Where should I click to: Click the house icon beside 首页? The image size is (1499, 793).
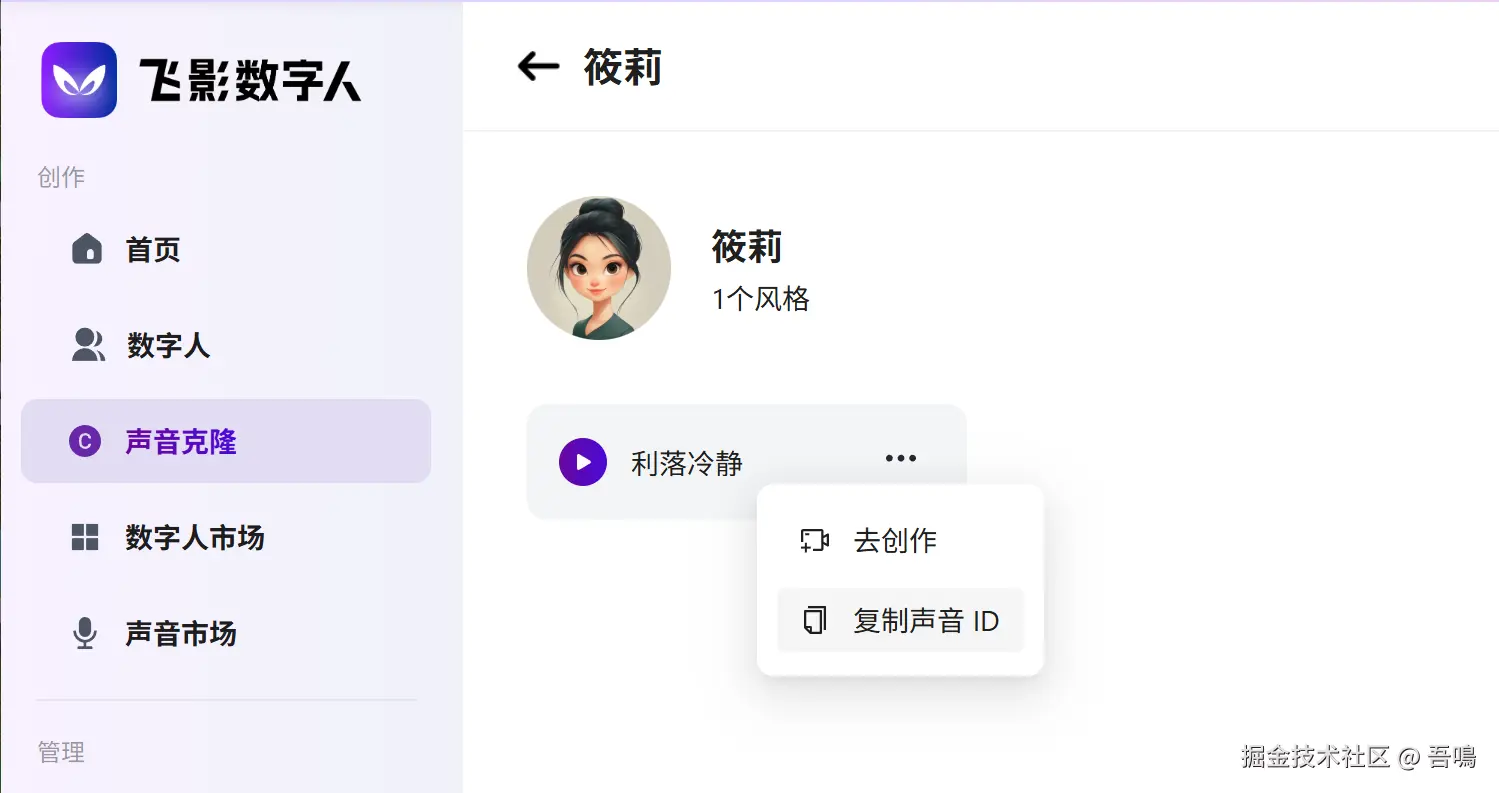[x=87, y=249]
